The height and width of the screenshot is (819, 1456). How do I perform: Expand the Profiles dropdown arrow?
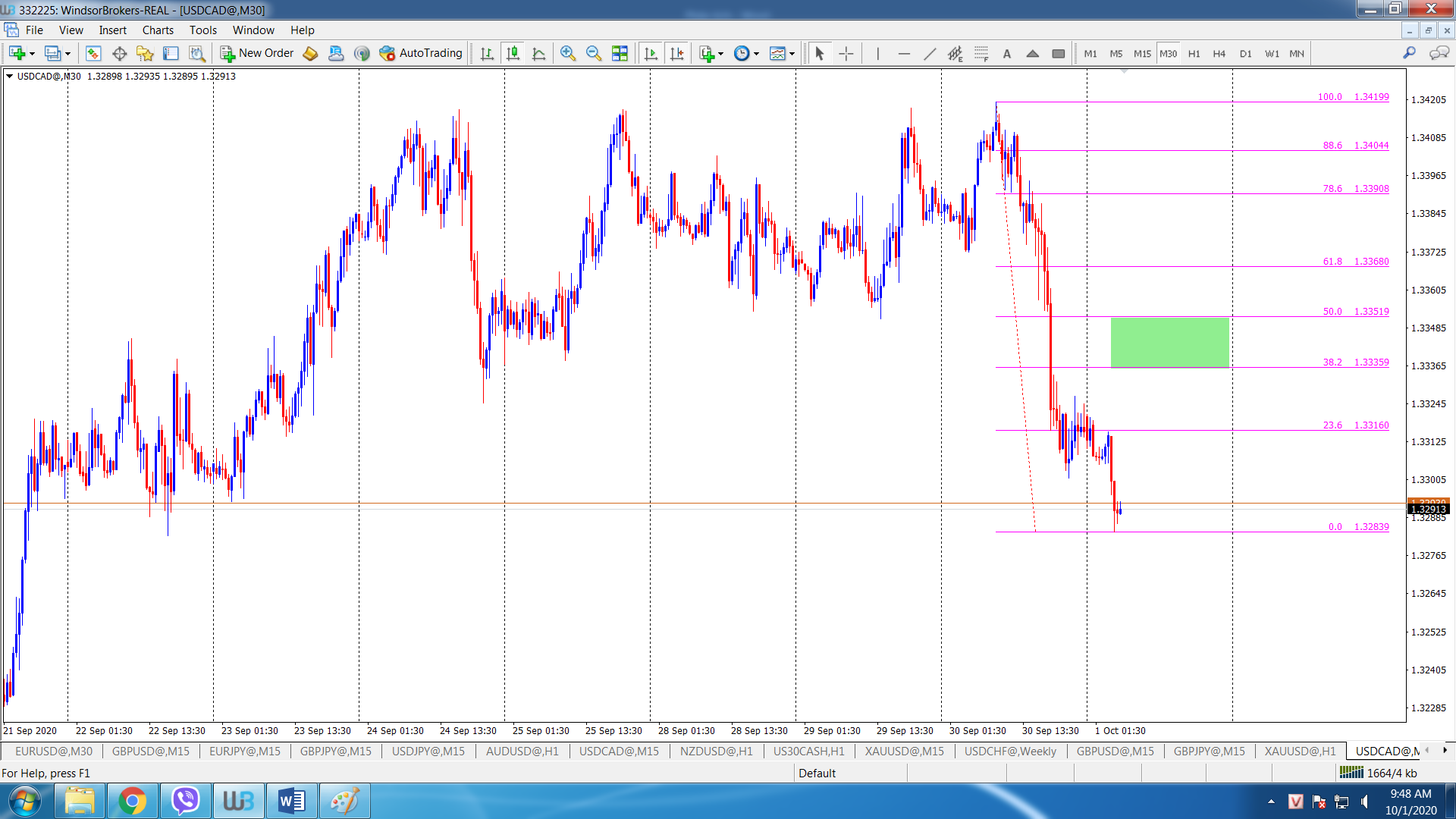tap(67, 54)
